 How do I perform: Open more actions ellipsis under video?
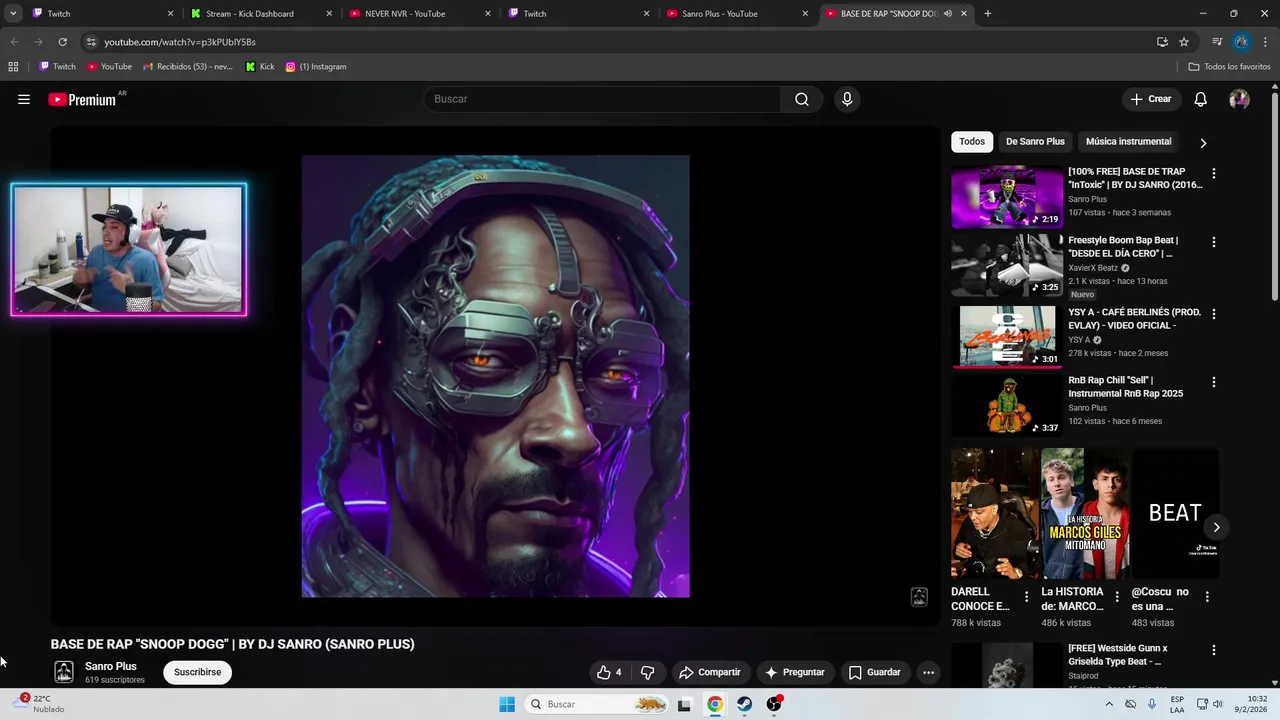928,672
